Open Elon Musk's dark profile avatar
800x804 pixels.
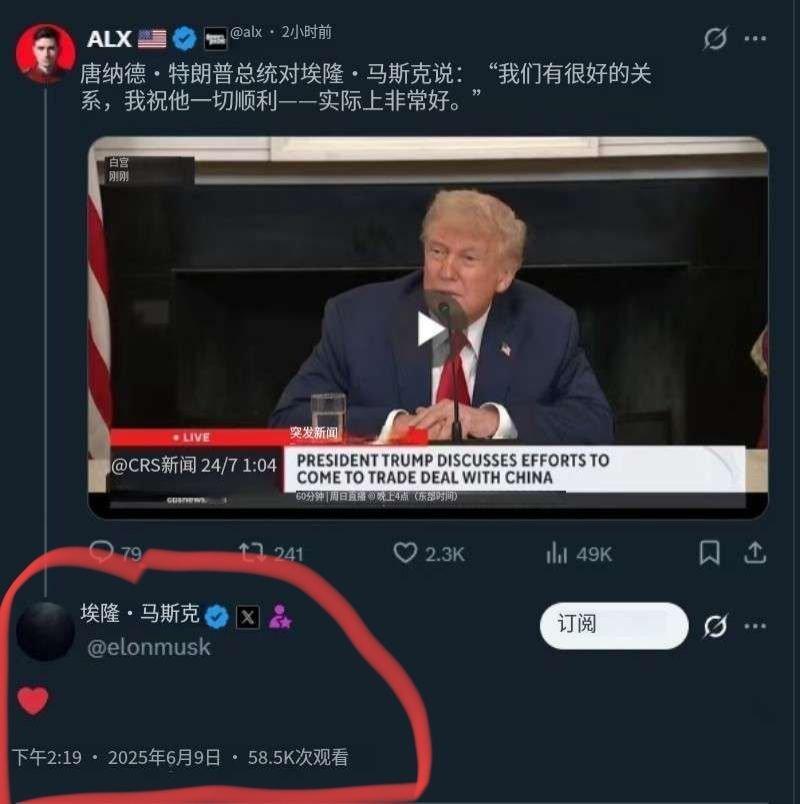[x=46, y=631]
